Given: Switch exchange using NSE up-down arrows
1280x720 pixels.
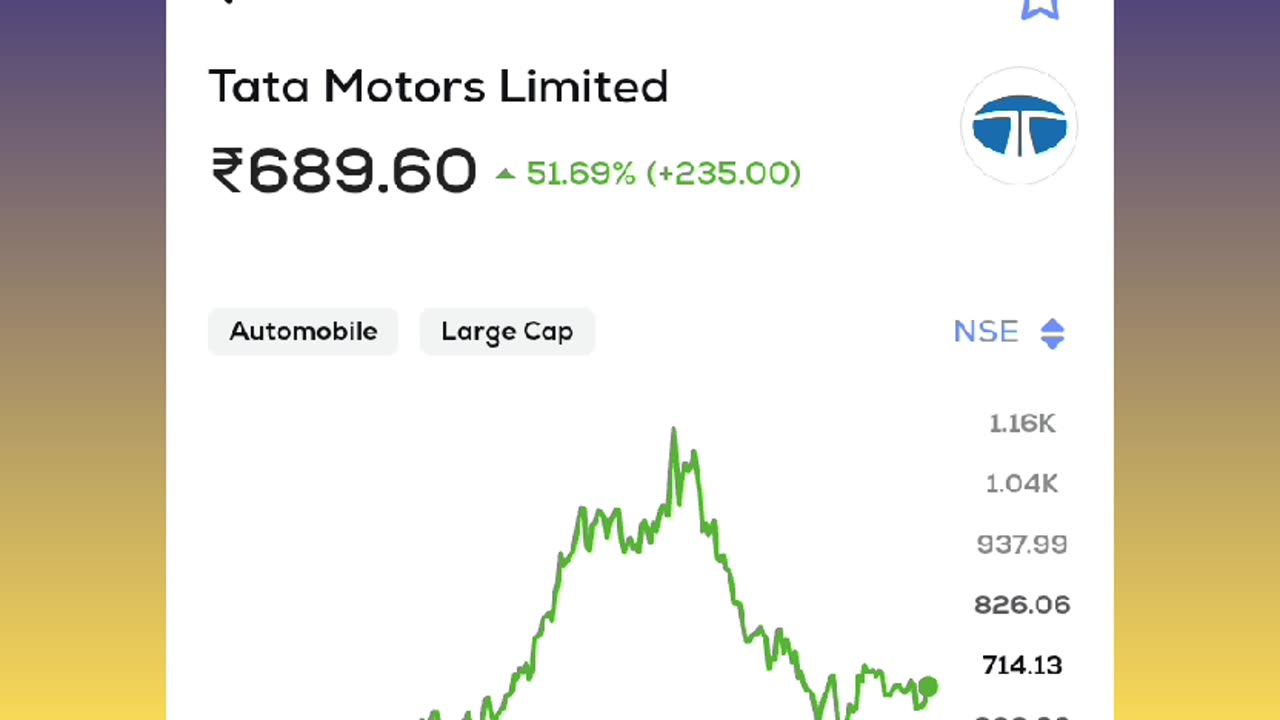Looking at the screenshot, I should point(1052,333).
